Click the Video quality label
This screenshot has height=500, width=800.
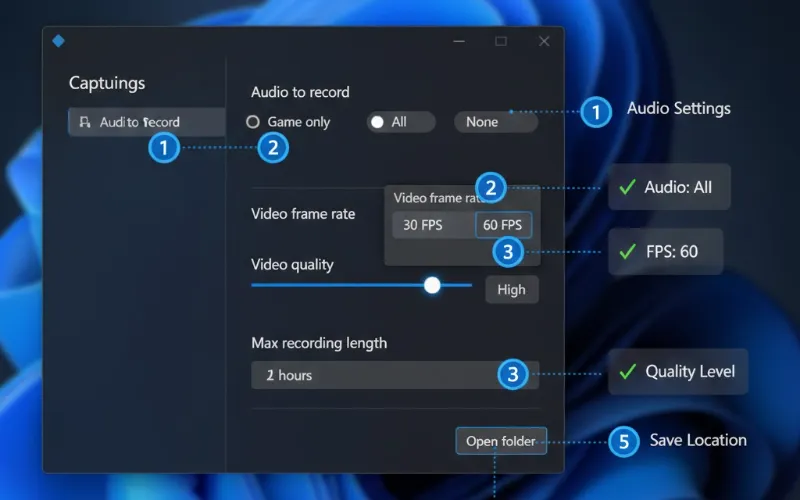point(292,265)
